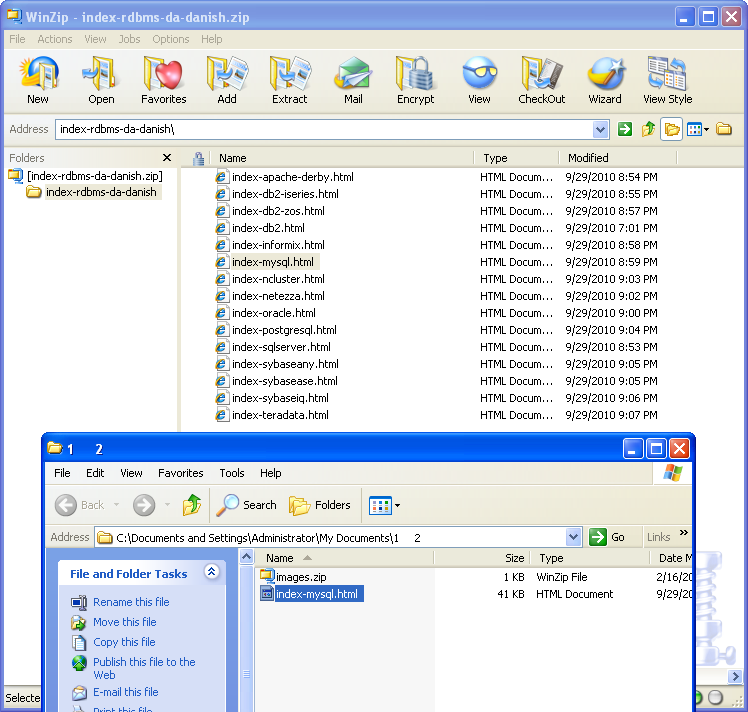Expand Explorer address bar dropdown
This screenshot has width=748, height=712.
tap(574, 538)
